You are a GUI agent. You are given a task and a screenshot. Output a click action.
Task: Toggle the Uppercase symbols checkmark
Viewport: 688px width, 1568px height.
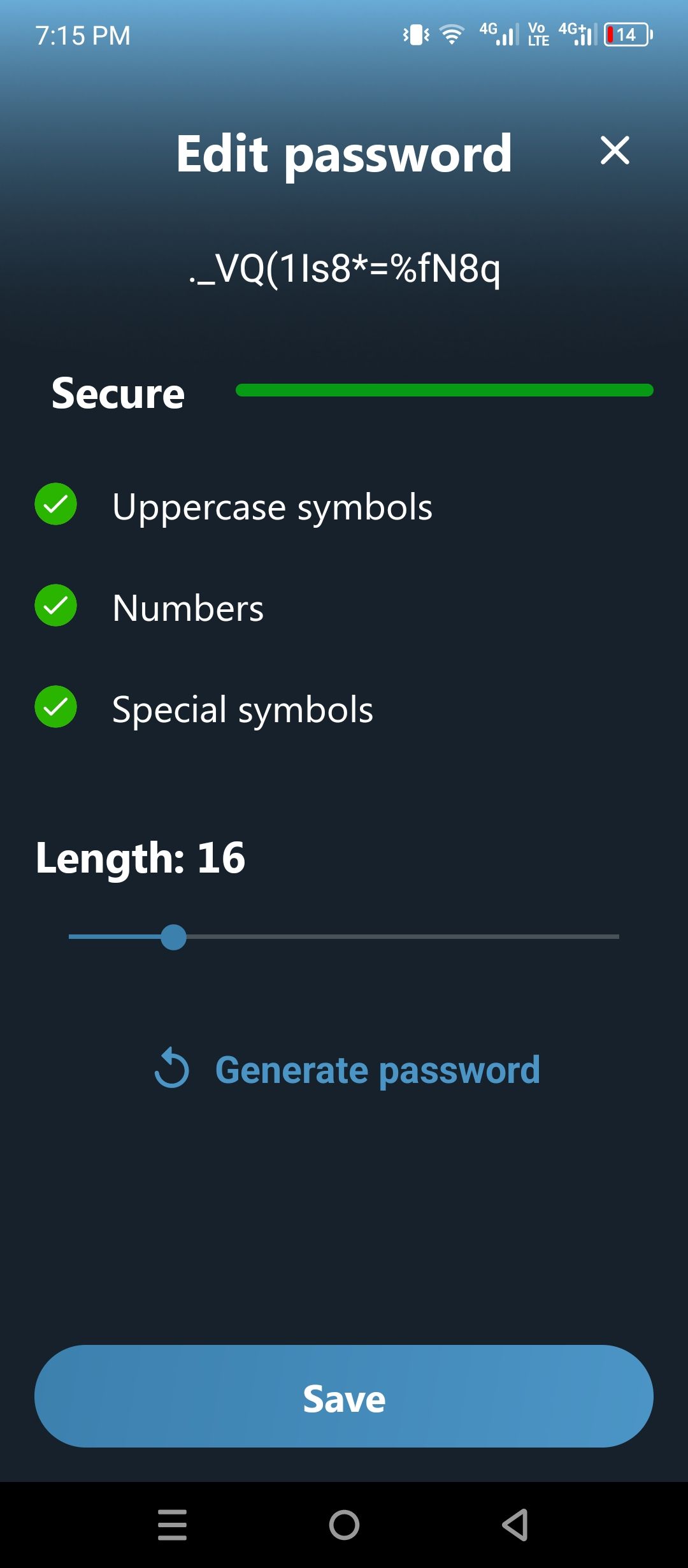tap(56, 504)
